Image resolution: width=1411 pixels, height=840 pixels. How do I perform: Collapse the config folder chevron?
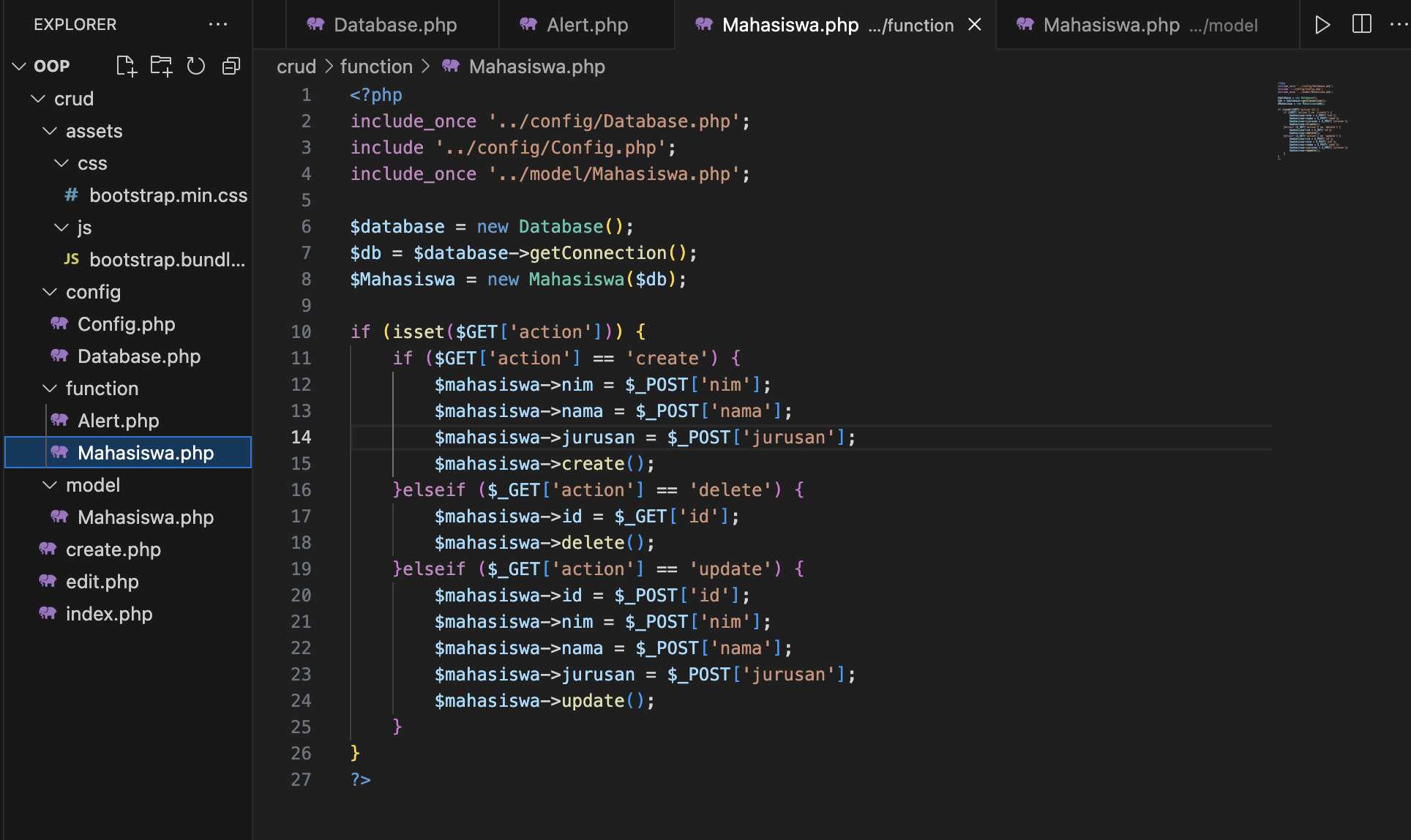[x=50, y=292]
